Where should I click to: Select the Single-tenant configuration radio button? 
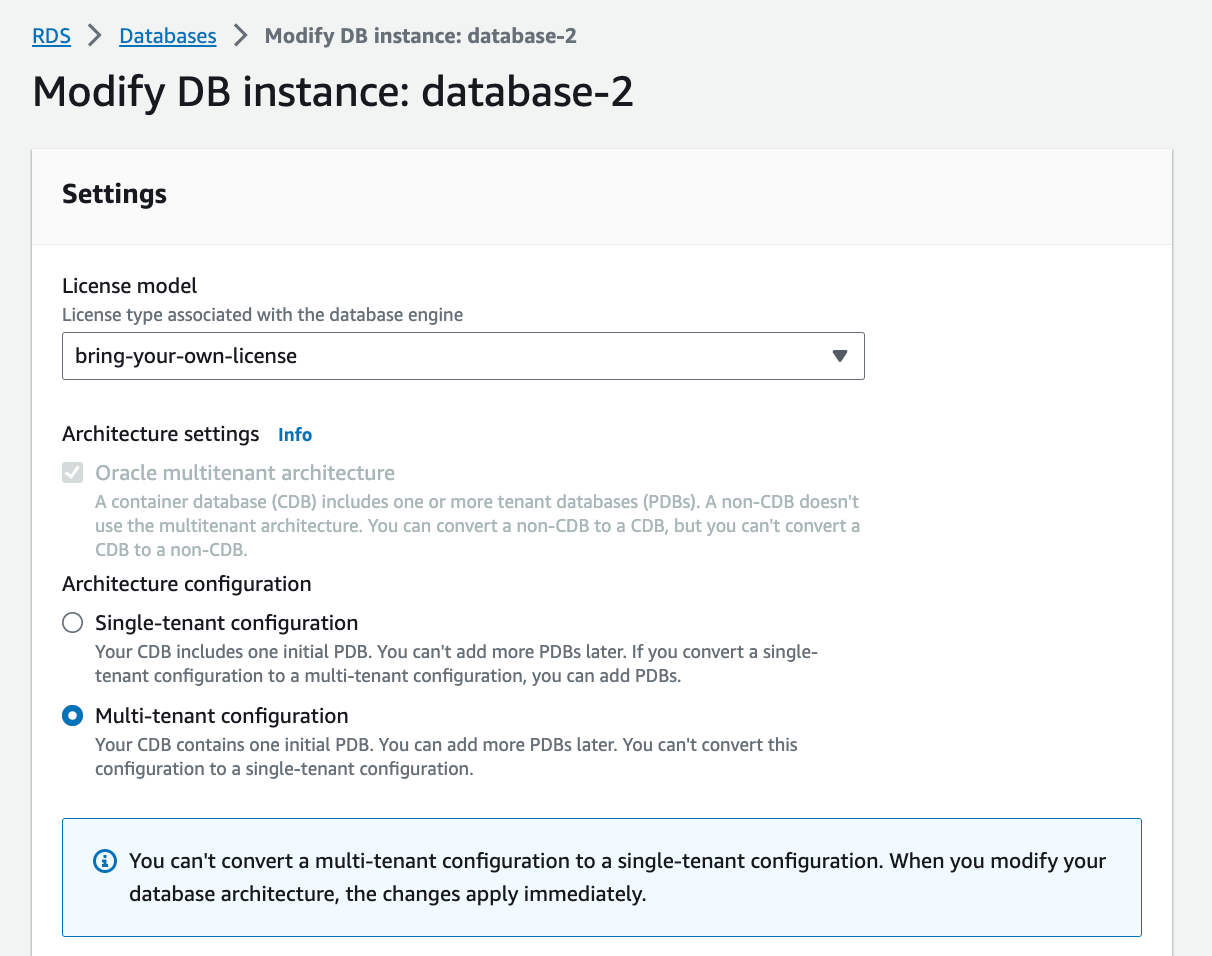[73, 623]
